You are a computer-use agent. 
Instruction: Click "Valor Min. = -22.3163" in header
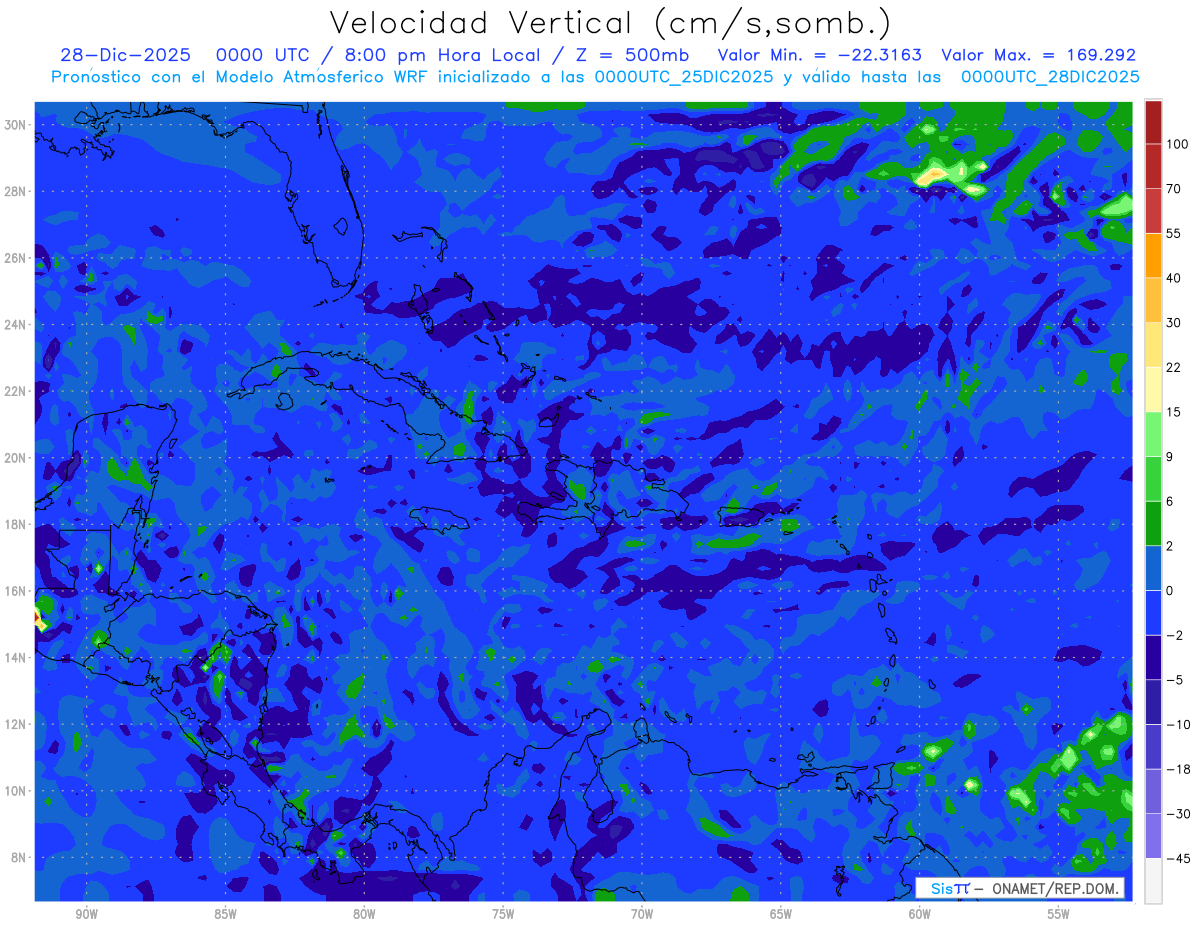pyautogui.click(x=820, y=55)
